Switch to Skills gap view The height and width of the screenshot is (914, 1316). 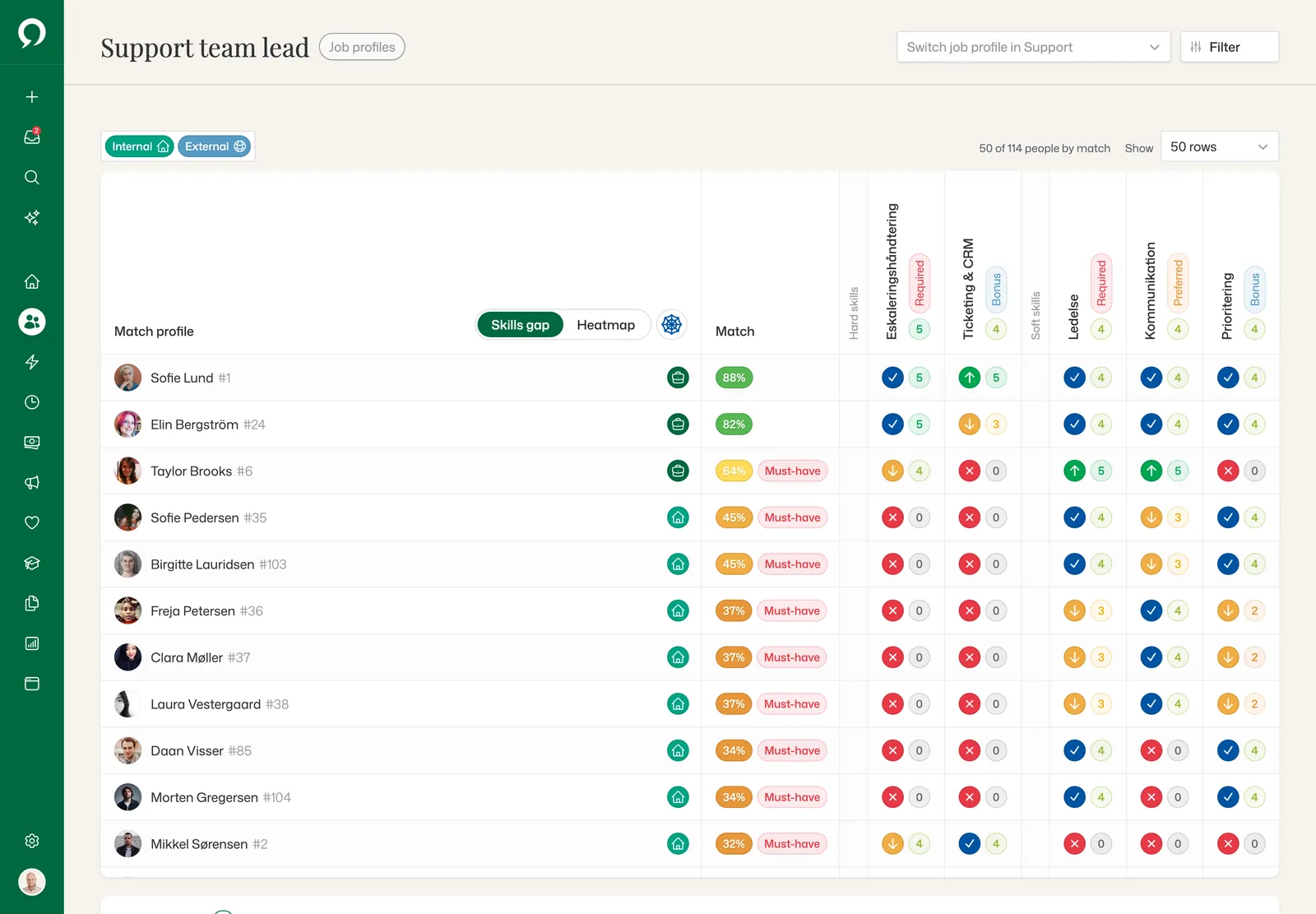tap(520, 325)
